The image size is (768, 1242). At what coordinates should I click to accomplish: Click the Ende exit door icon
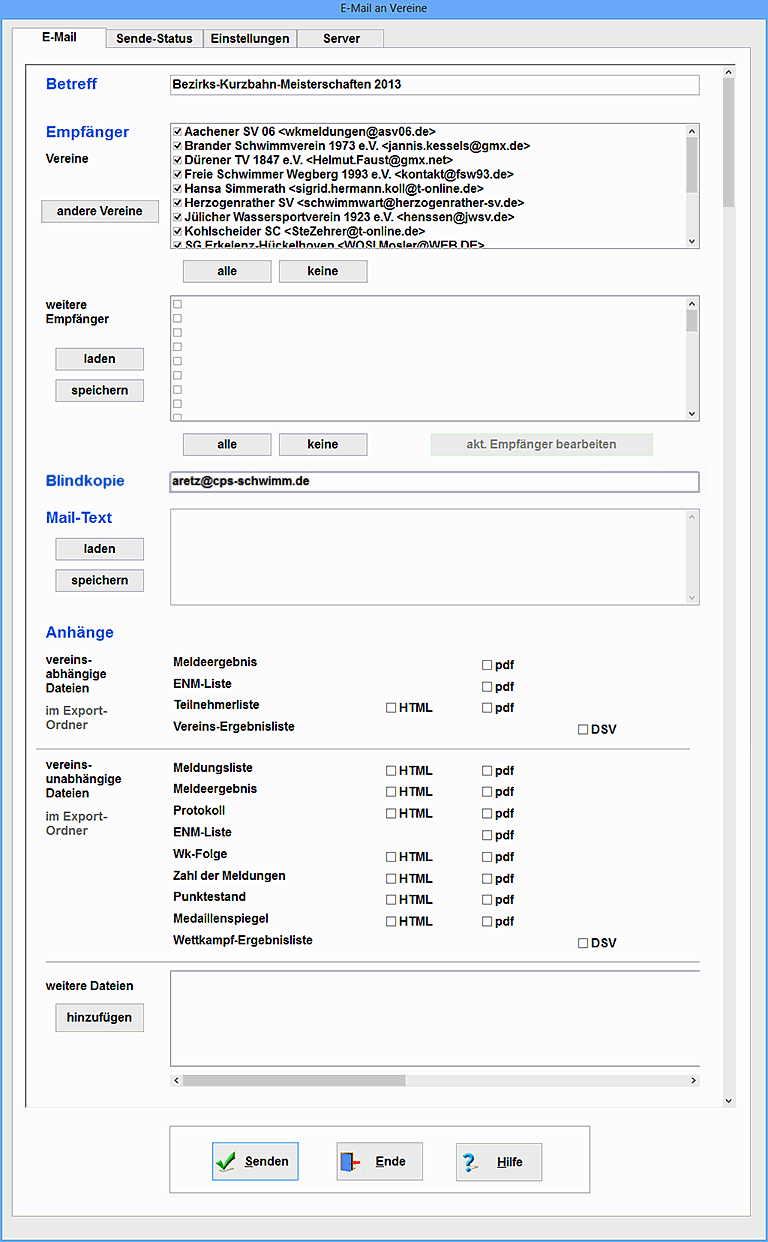tap(349, 1162)
